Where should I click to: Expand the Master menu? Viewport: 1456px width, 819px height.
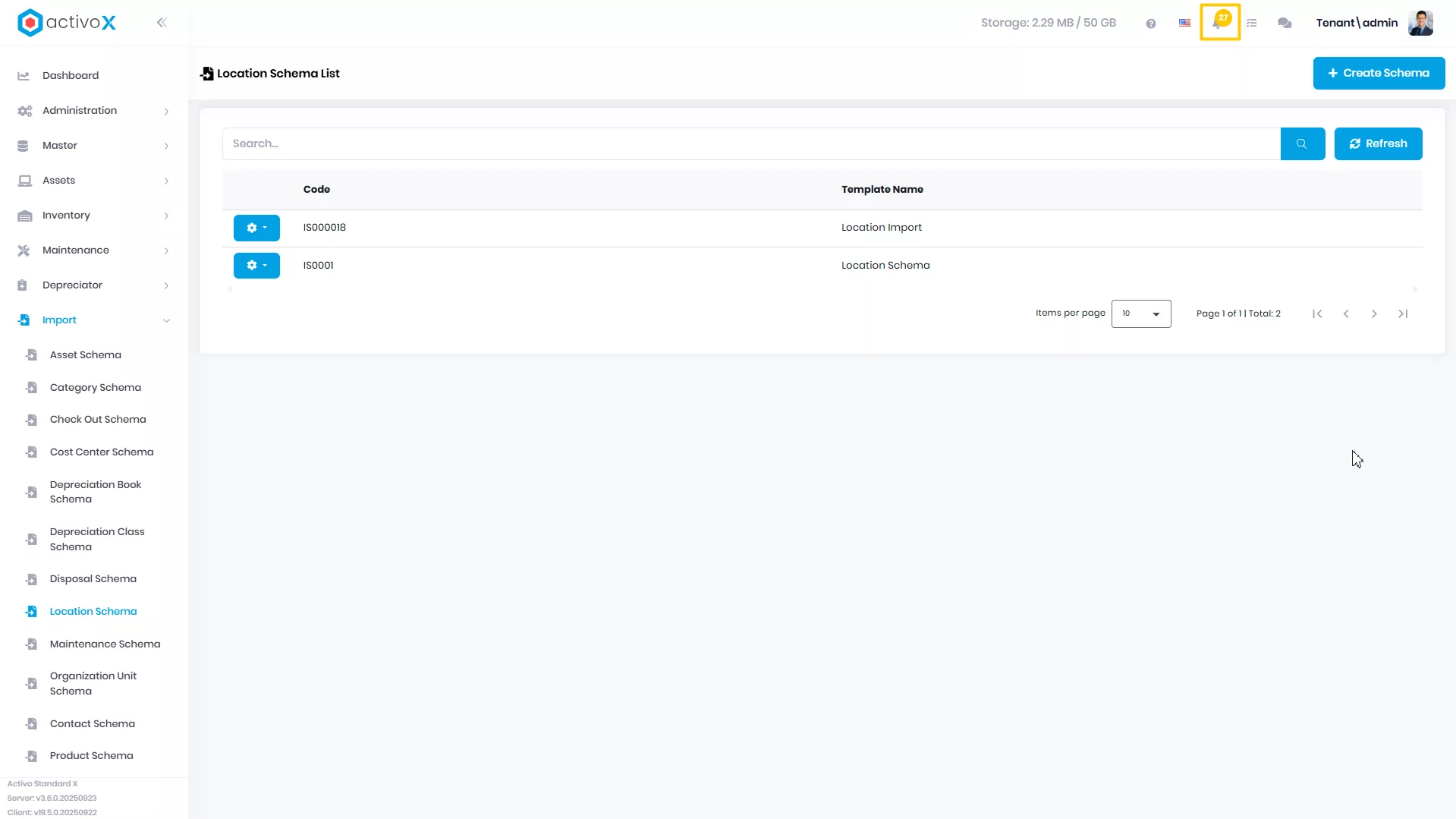(94, 146)
